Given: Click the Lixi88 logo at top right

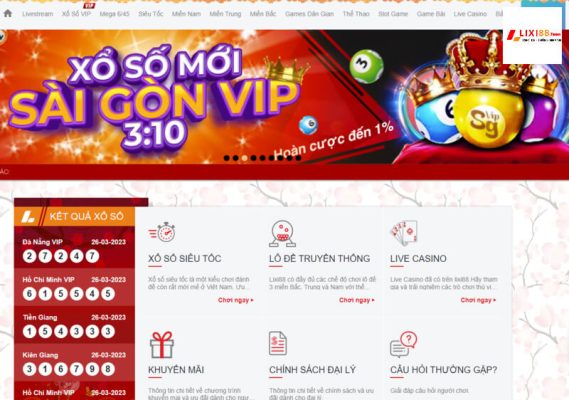Looking at the screenshot, I should (x=534, y=36).
